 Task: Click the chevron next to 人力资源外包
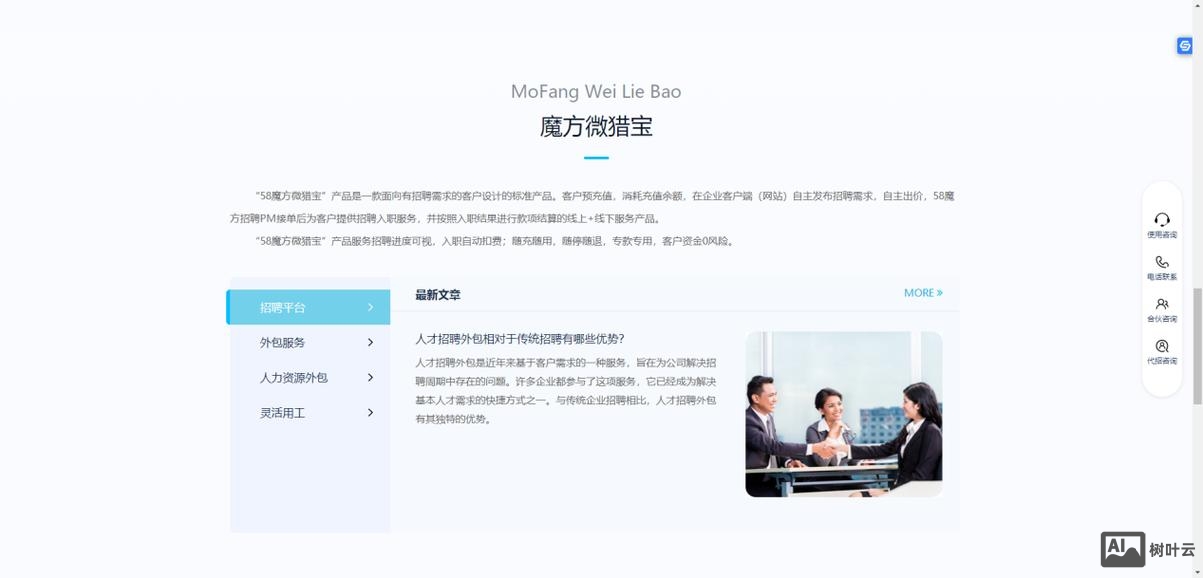(370, 377)
